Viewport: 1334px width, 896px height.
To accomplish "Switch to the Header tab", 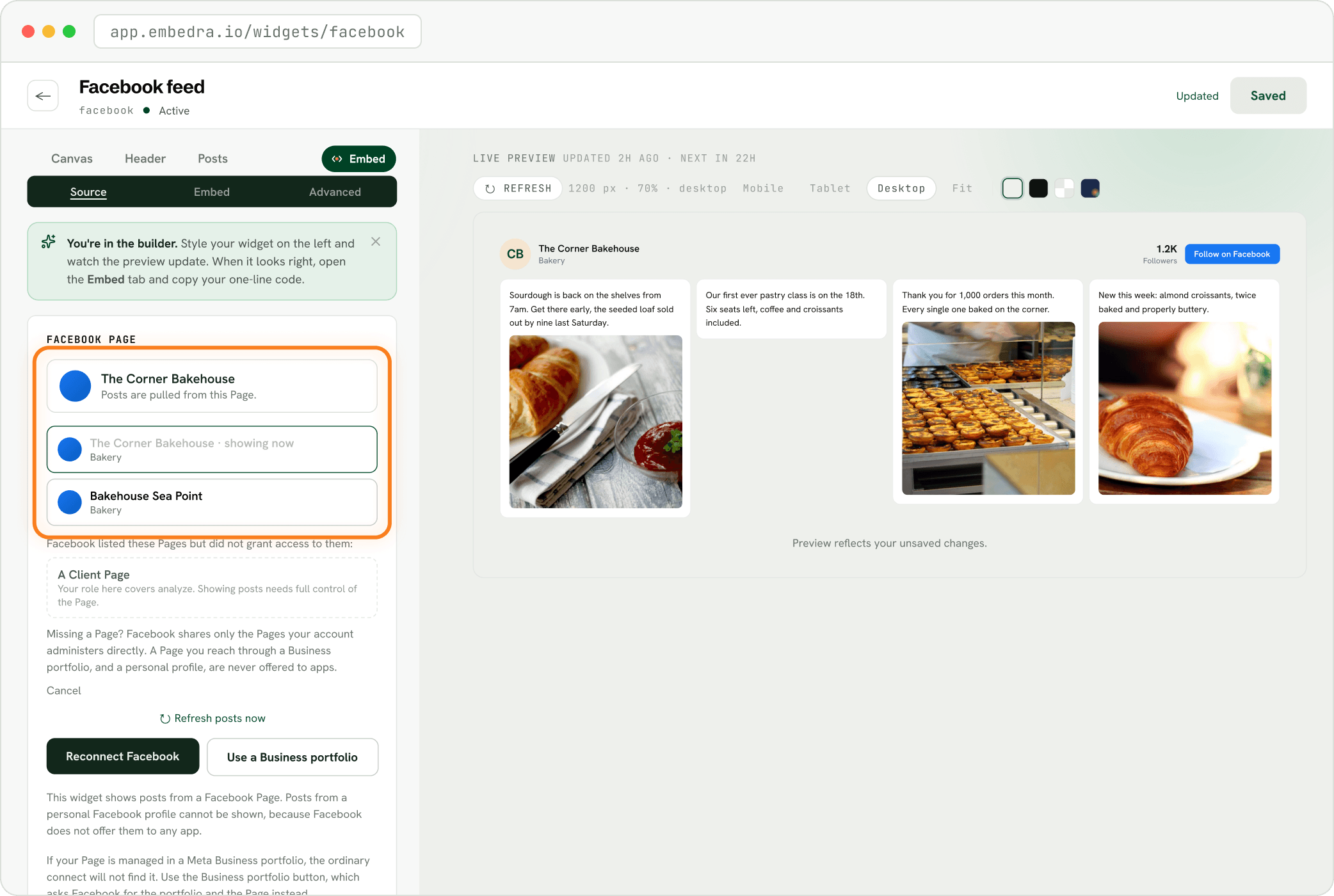I will tap(145, 159).
